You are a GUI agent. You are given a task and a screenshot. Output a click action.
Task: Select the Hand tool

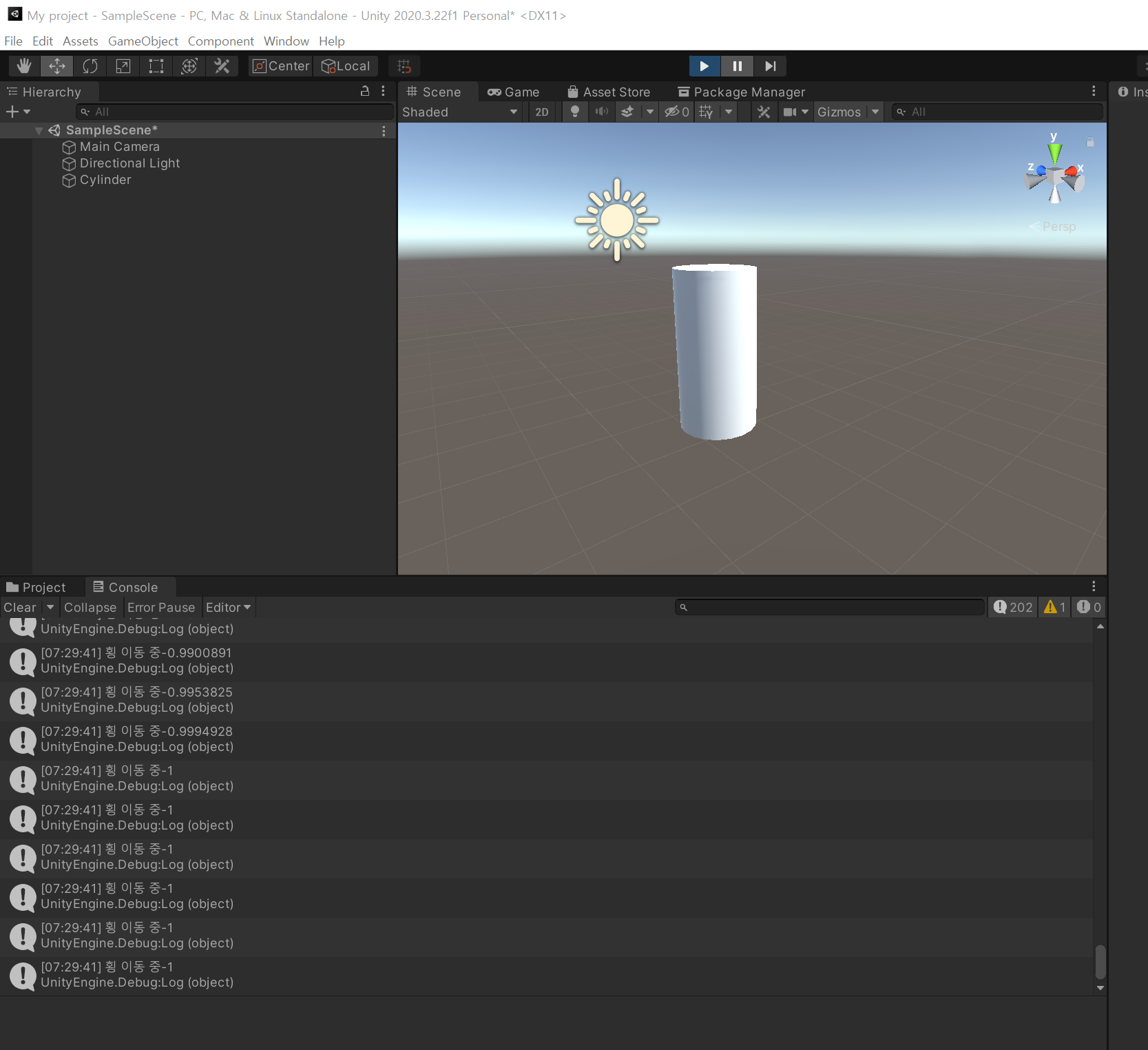pyautogui.click(x=24, y=66)
